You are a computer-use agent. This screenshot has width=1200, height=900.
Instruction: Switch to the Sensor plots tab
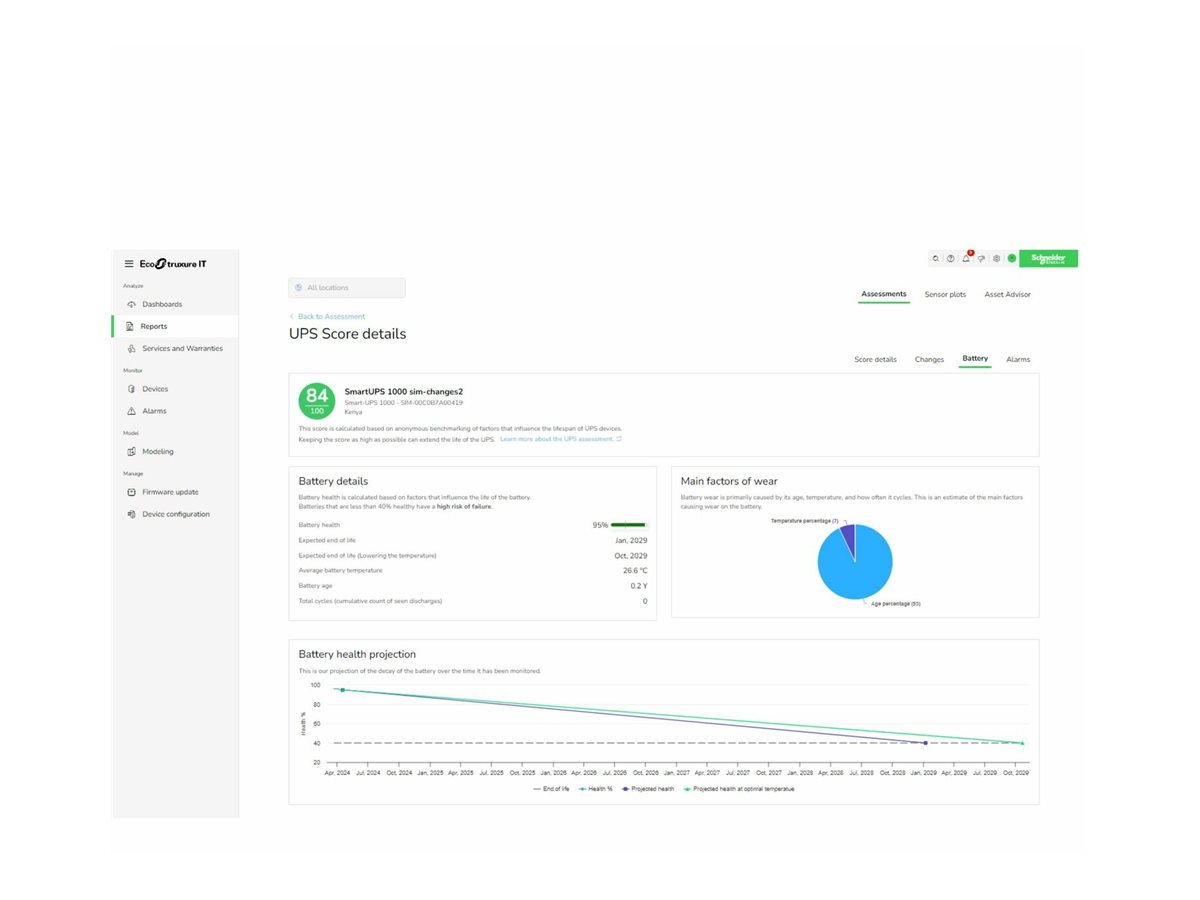945,294
